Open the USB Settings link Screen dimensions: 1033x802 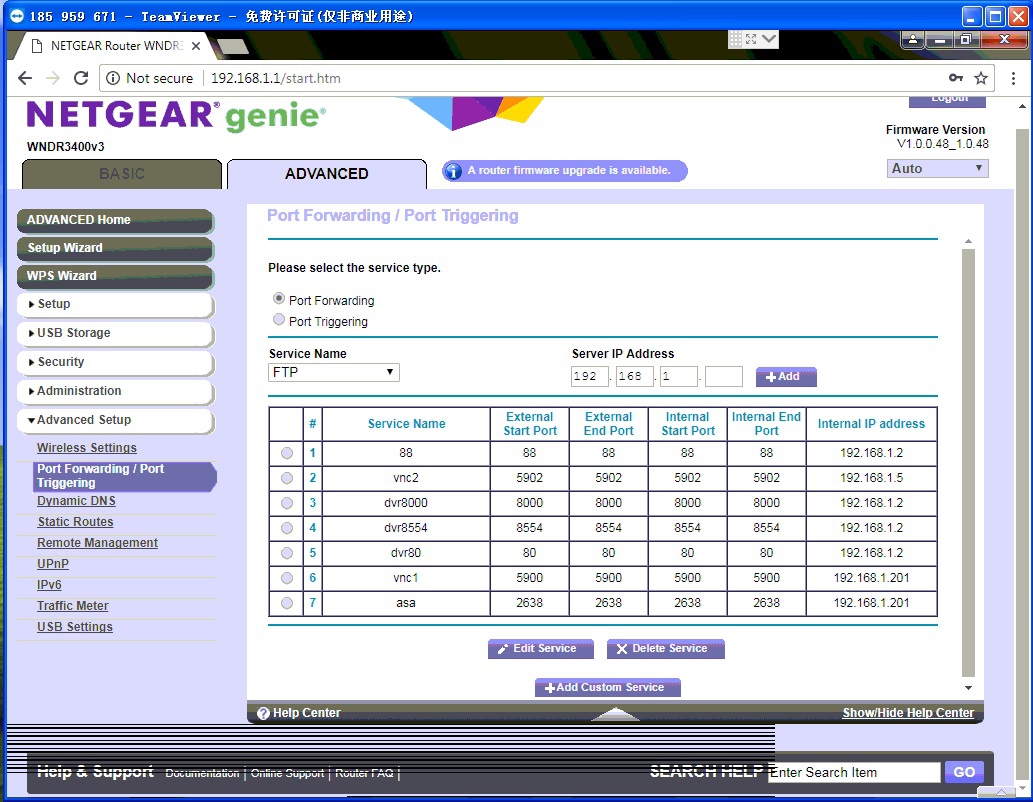tap(74, 627)
